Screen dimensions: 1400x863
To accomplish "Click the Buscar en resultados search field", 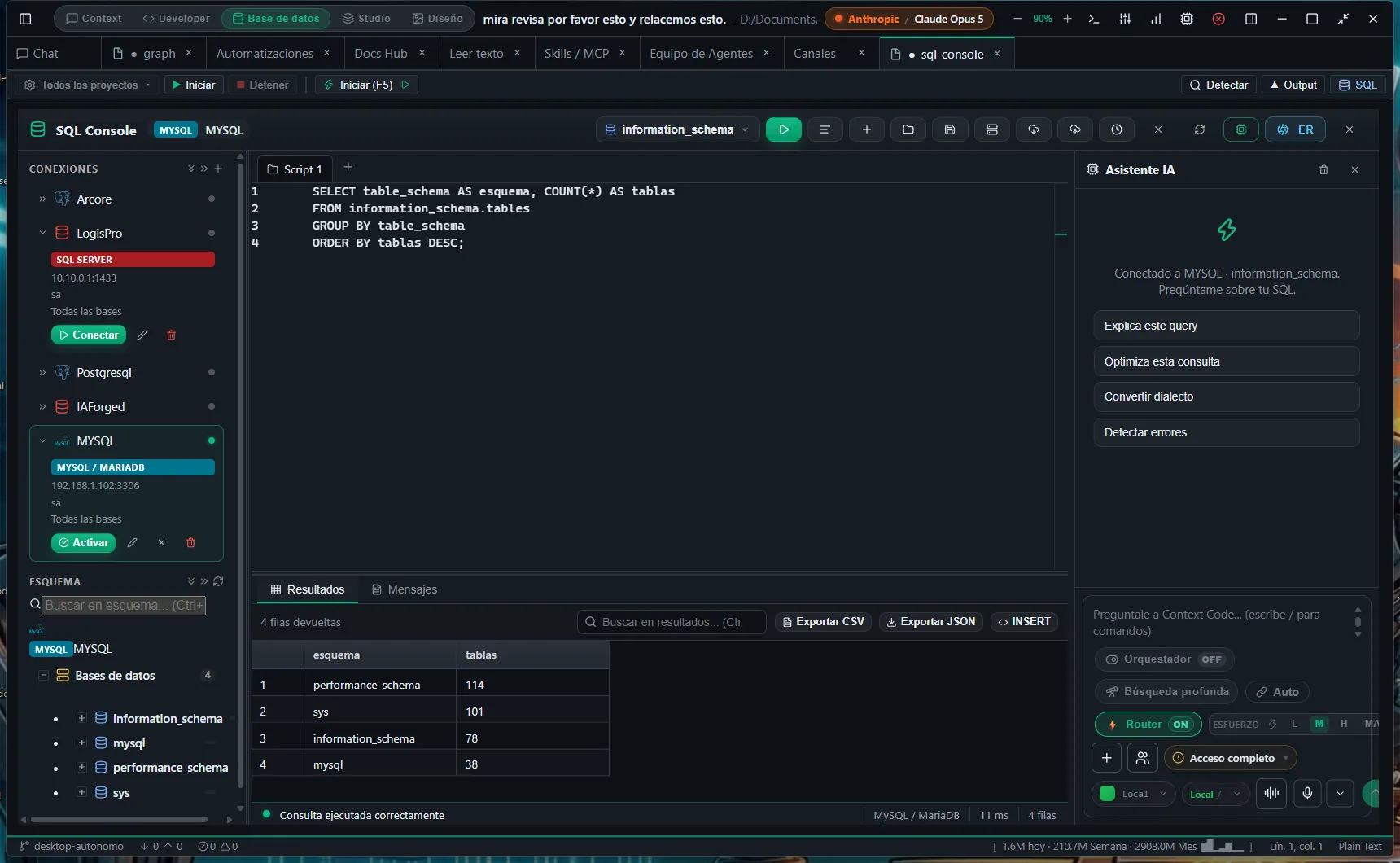I will (x=672, y=622).
